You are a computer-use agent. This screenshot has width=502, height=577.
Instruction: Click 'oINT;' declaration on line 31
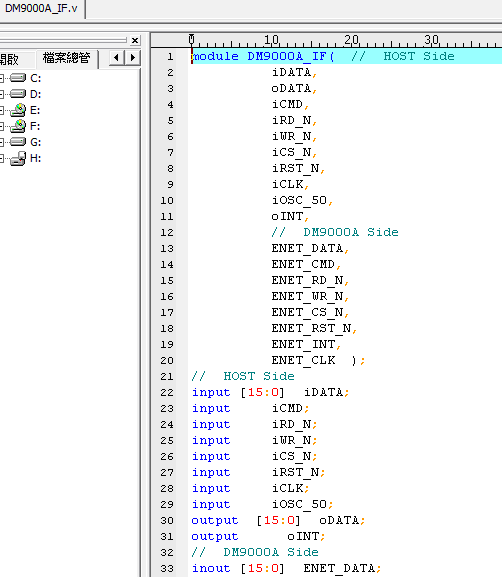click(x=306, y=537)
